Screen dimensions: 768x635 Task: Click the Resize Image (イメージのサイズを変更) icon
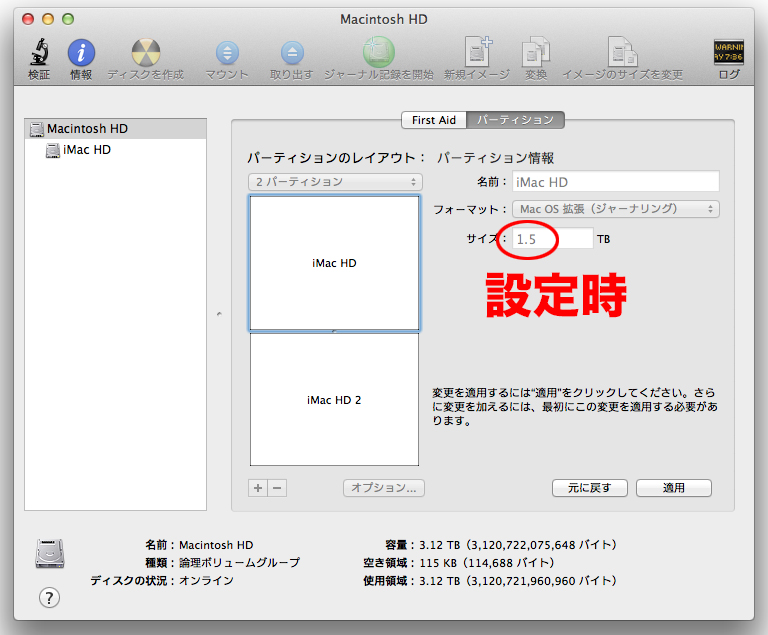tap(622, 53)
